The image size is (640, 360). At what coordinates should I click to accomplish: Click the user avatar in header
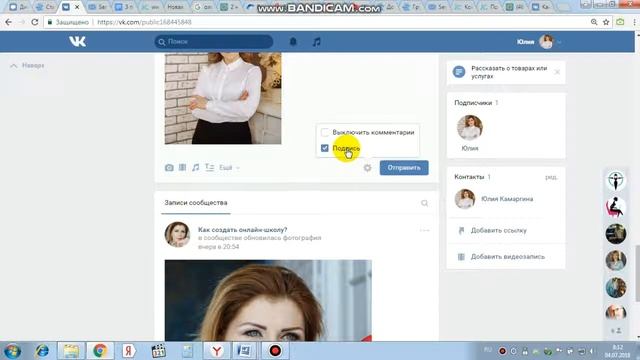point(546,42)
